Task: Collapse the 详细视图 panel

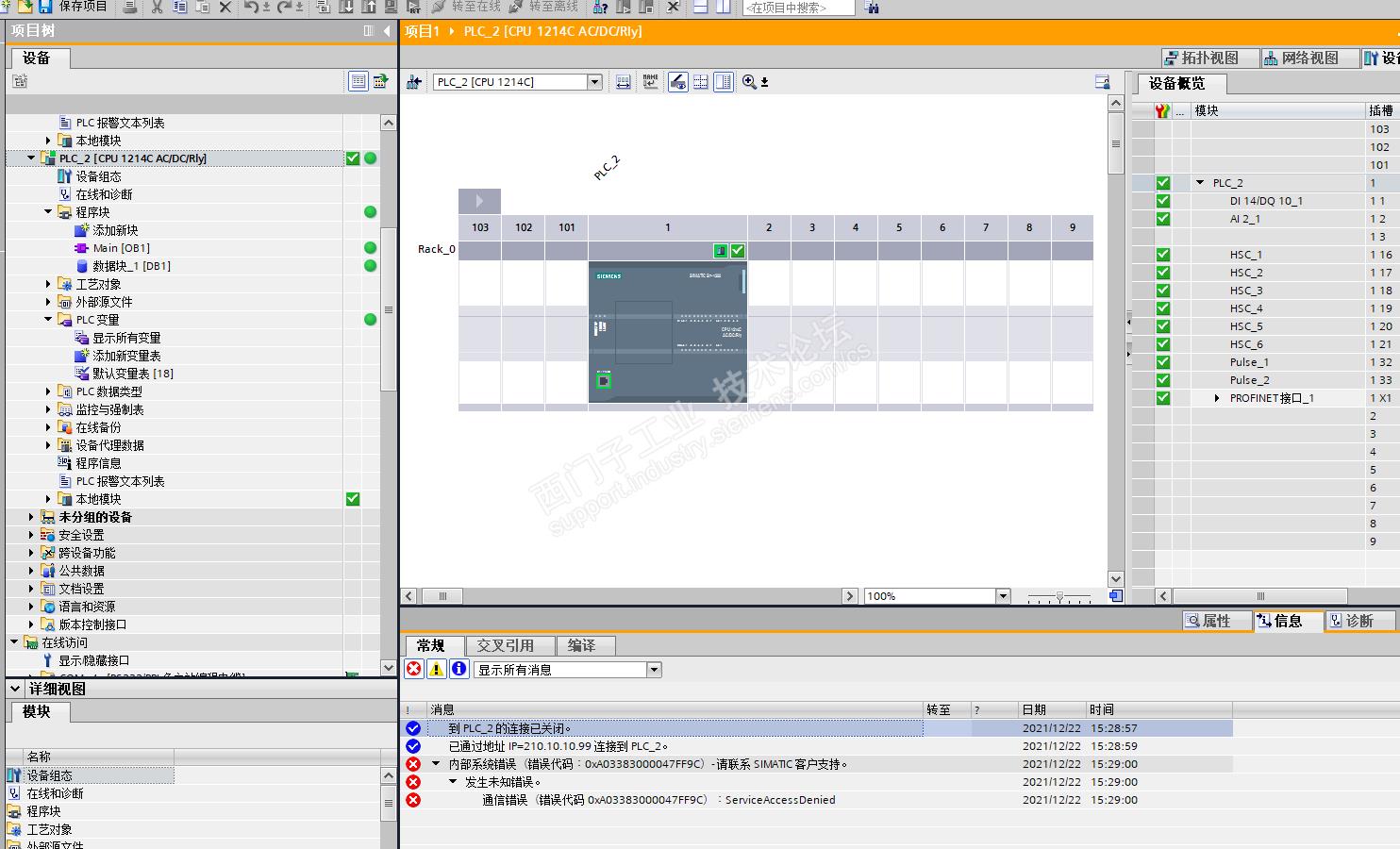Action: click(15, 689)
